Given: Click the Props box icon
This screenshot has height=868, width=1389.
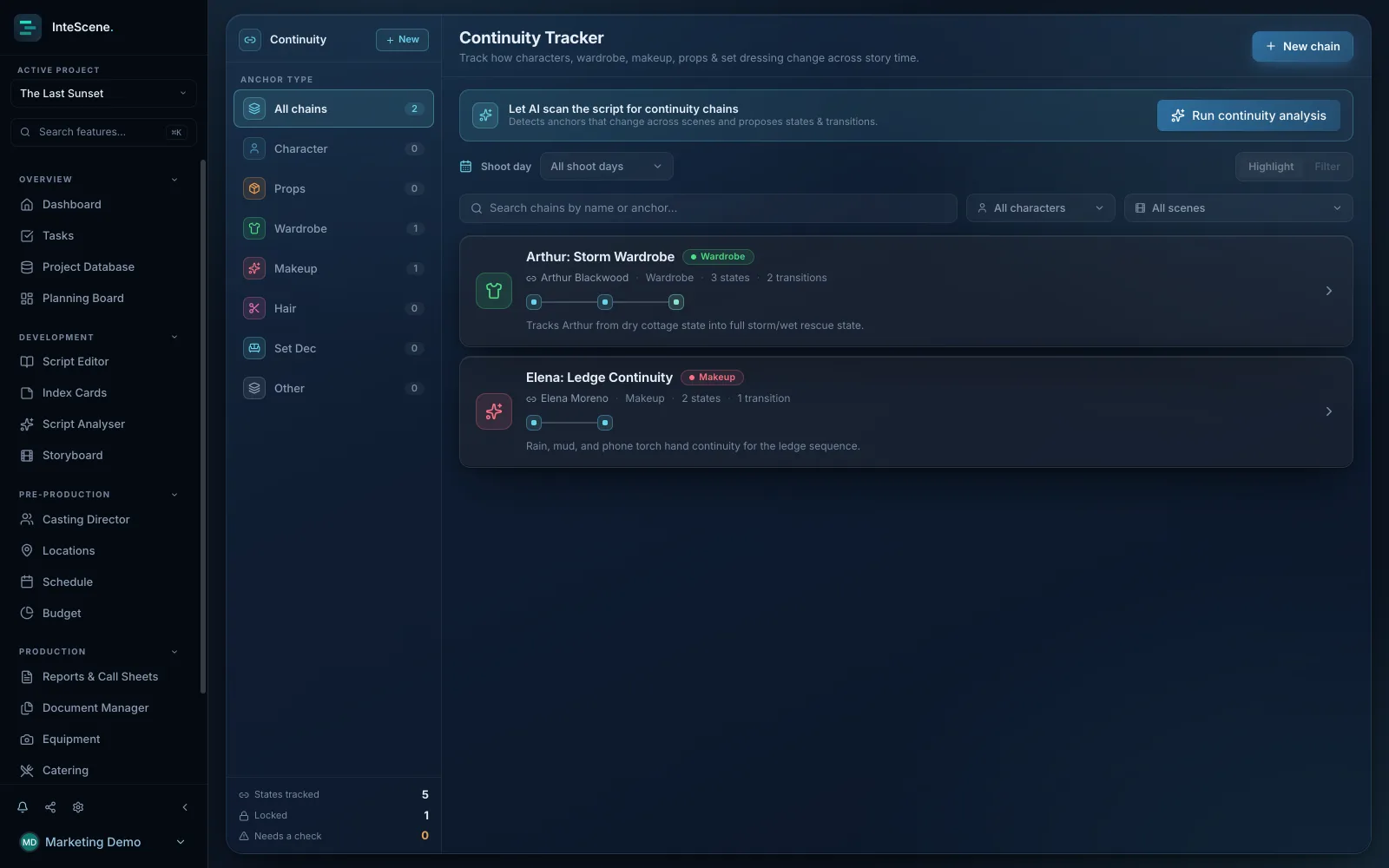Looking at the screenshot, I should coord(254,188).
